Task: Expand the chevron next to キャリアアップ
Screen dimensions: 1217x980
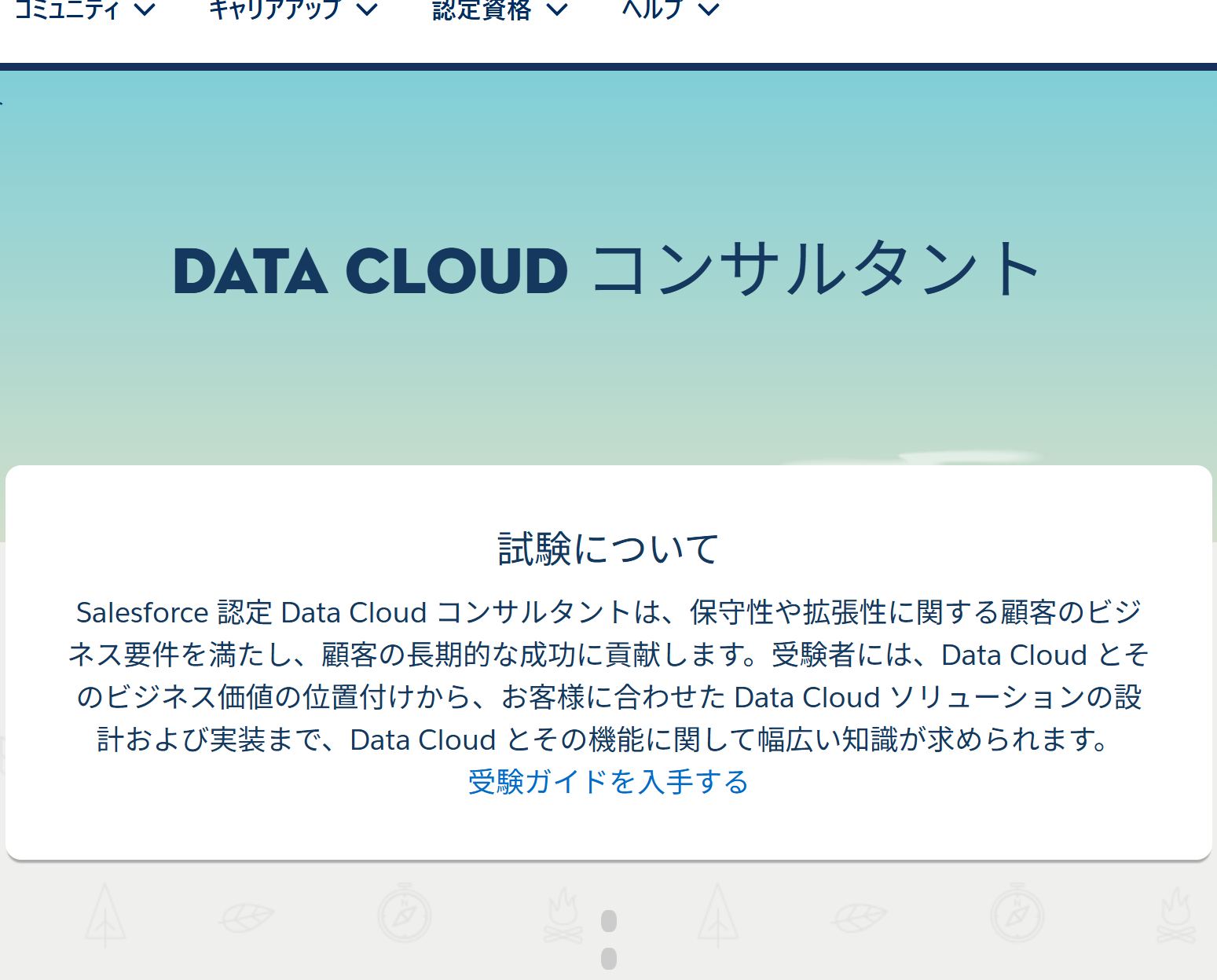Action: [x=367, y=9]
